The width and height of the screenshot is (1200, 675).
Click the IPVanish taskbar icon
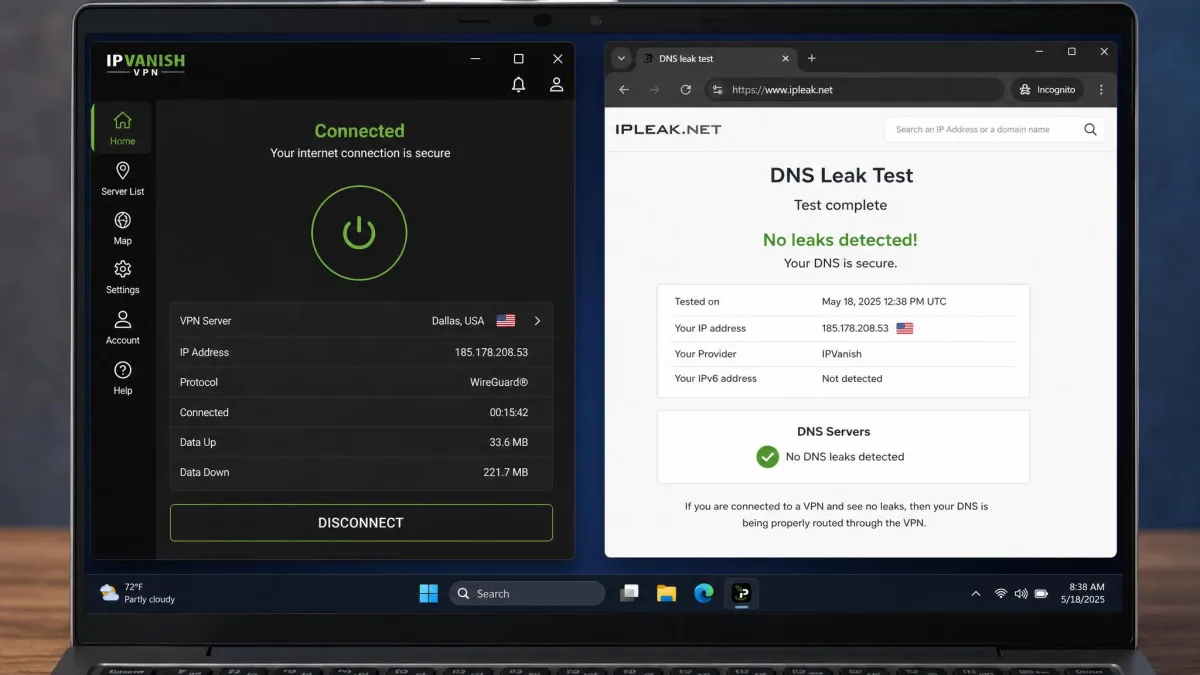tap(741, 593)
